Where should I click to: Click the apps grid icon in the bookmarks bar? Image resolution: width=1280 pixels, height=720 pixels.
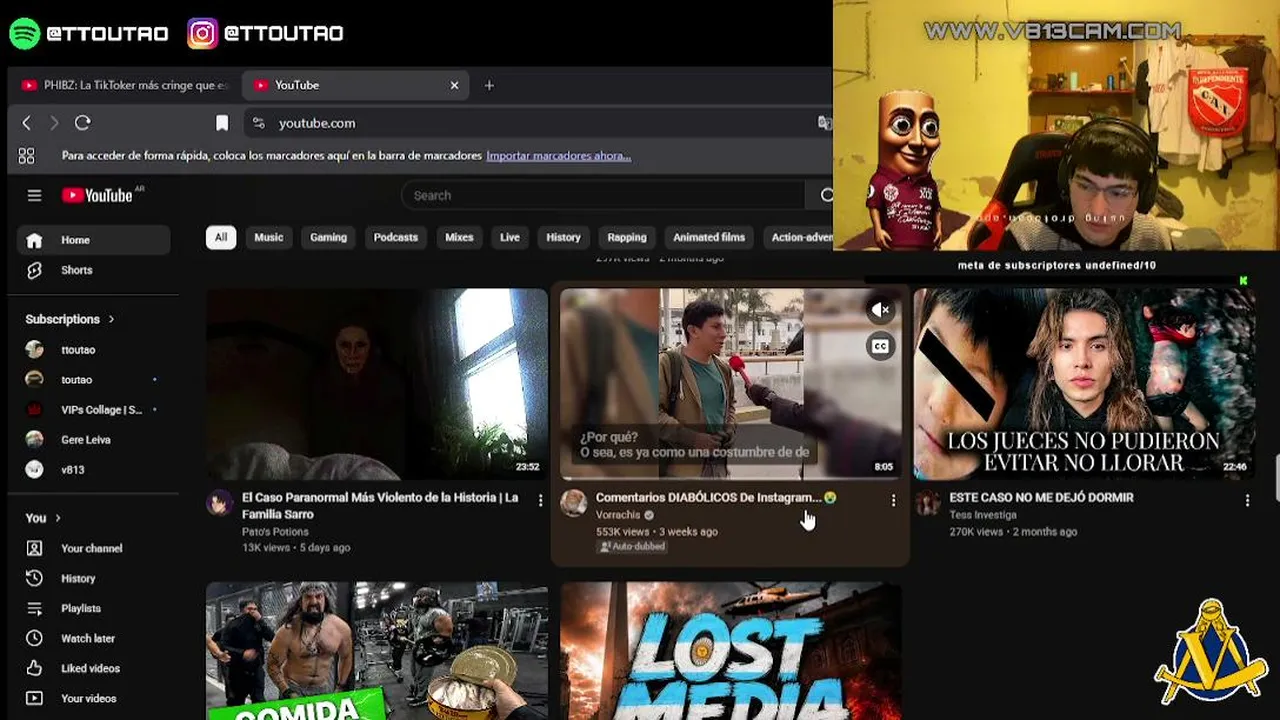pyautogui.click(x=27, y=156)
